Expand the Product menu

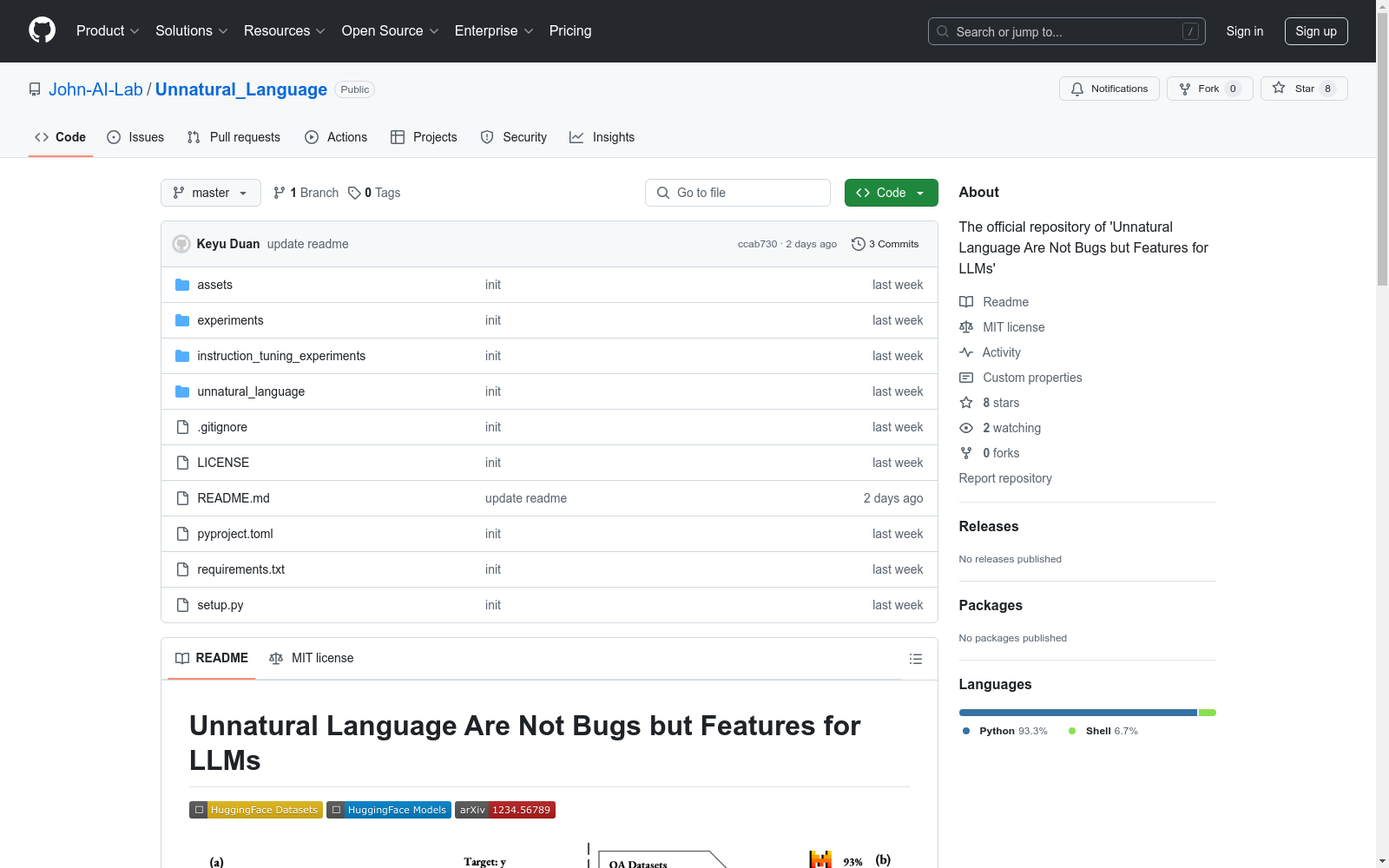(108, 30)
